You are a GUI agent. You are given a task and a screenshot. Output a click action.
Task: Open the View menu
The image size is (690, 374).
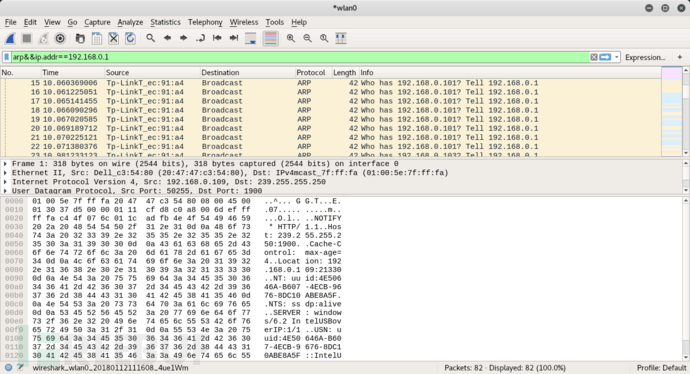click(52, 22)
